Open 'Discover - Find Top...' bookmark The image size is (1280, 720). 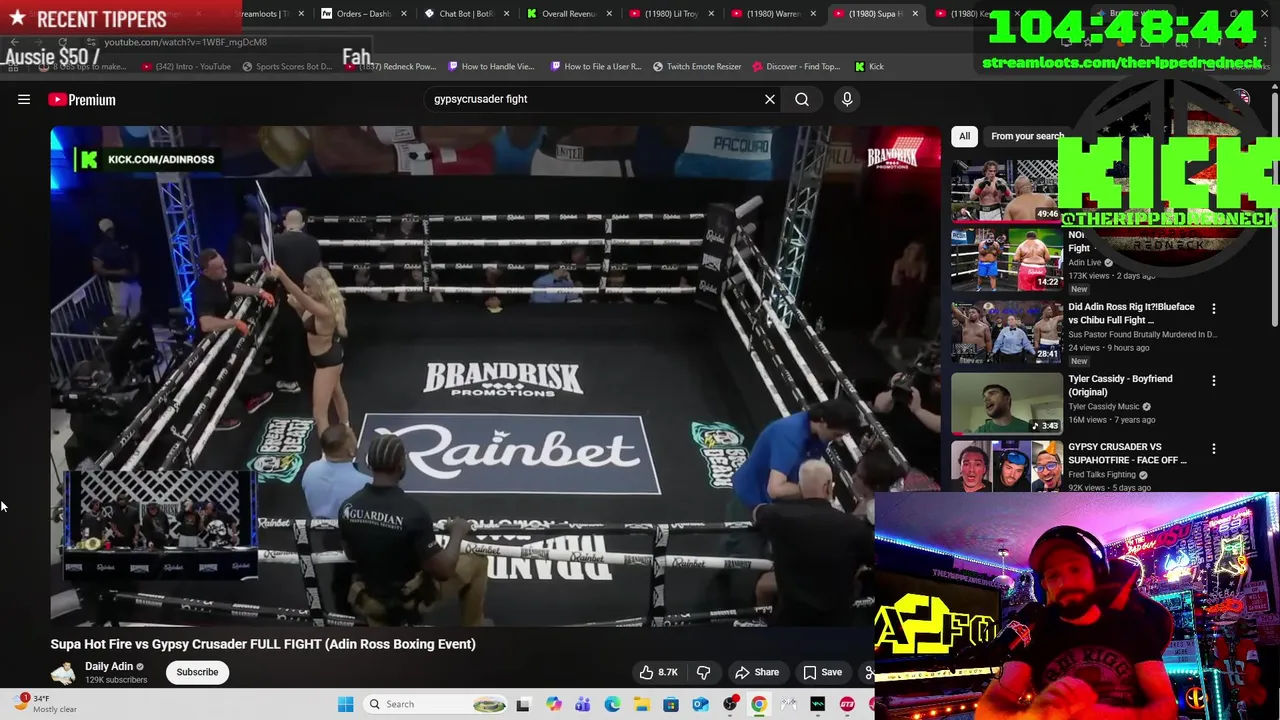tap(796, 66)
